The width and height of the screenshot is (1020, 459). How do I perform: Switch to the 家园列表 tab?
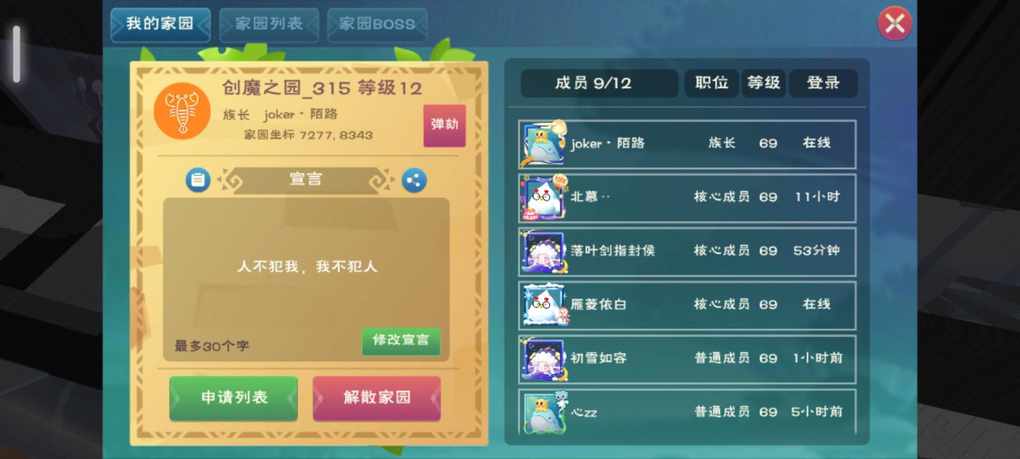pos(269,25)
